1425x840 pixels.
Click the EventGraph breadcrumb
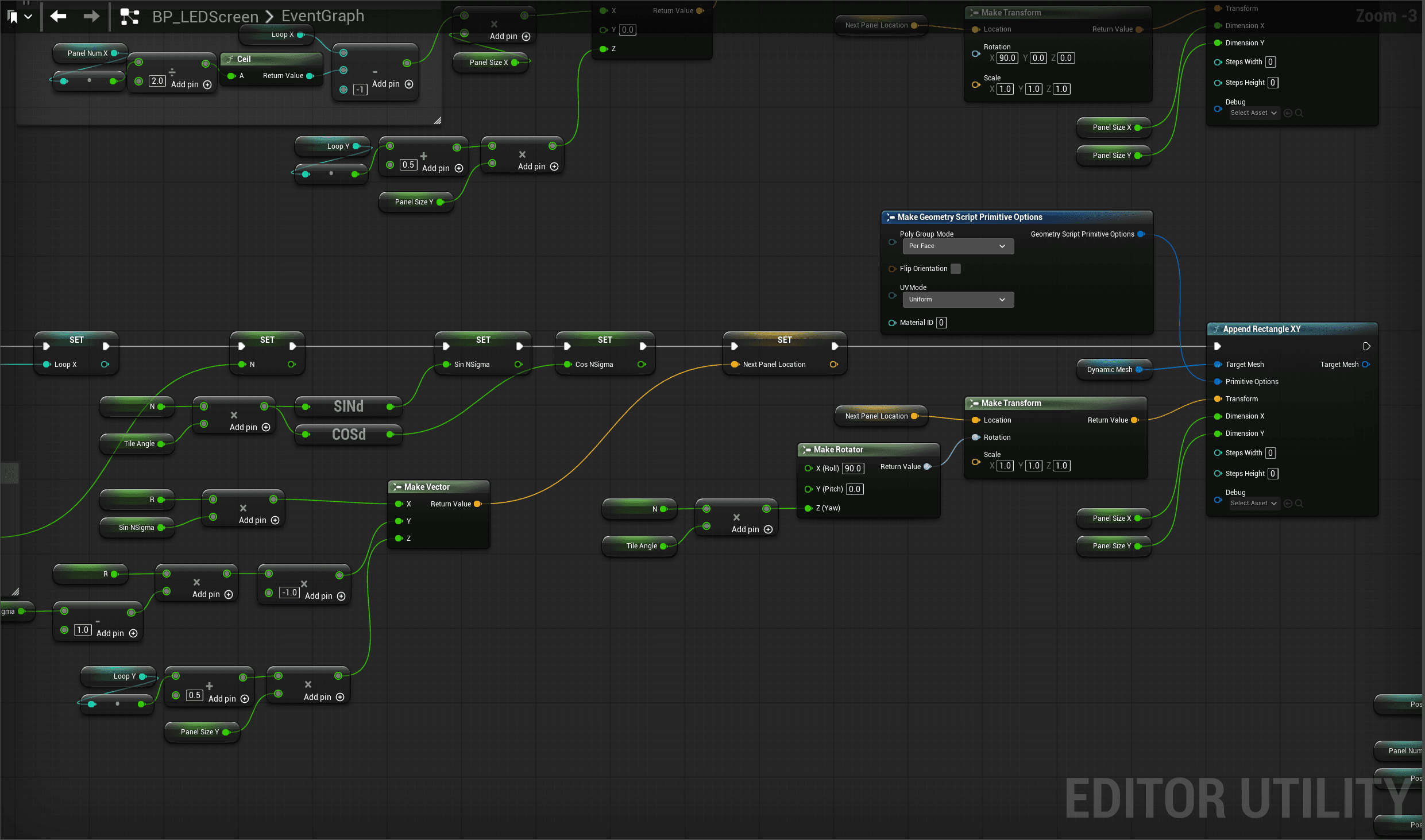[x=323, y=16]
